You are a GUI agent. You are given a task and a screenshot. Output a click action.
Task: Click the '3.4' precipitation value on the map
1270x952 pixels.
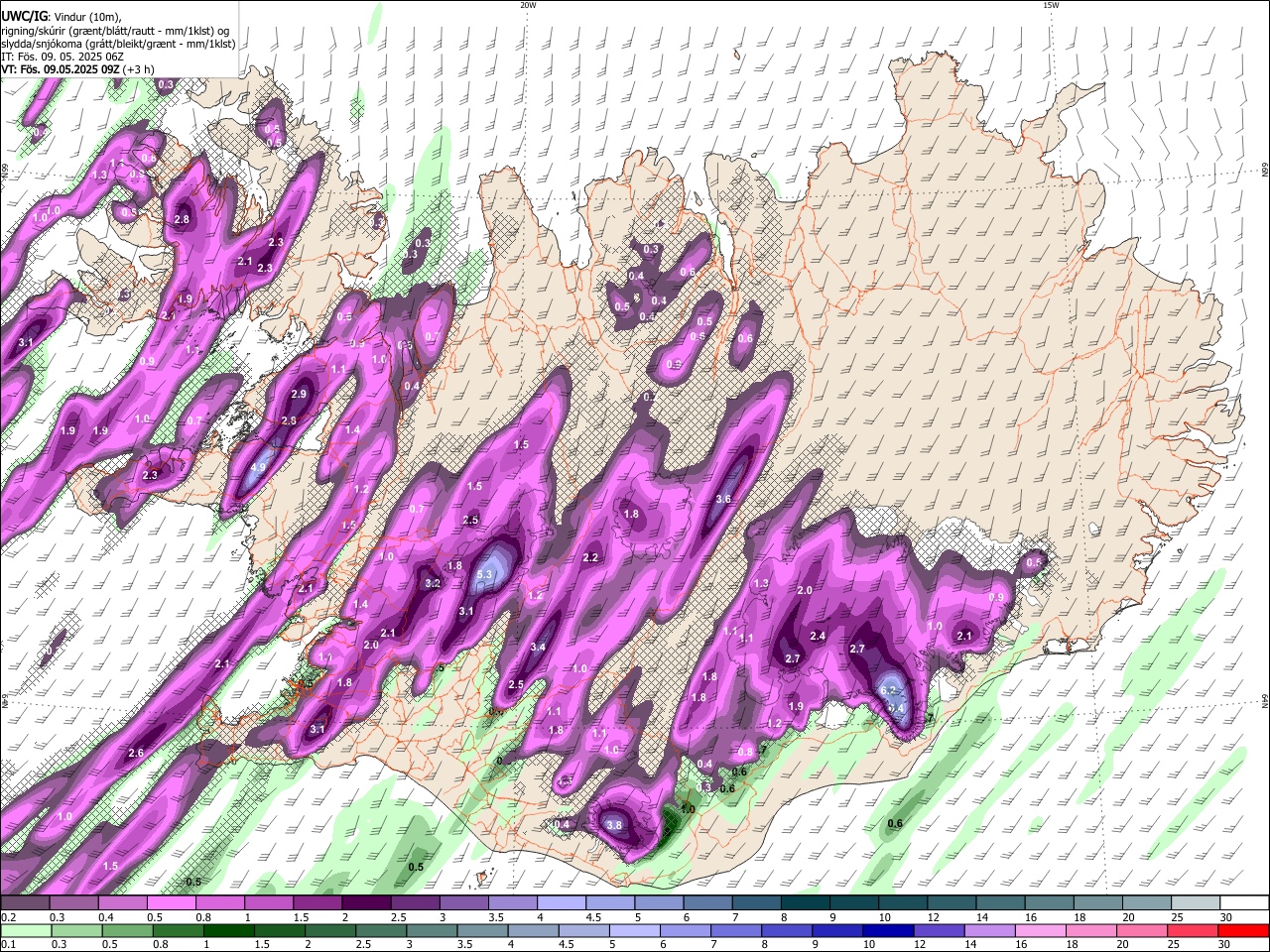click(x=538, y=647)
